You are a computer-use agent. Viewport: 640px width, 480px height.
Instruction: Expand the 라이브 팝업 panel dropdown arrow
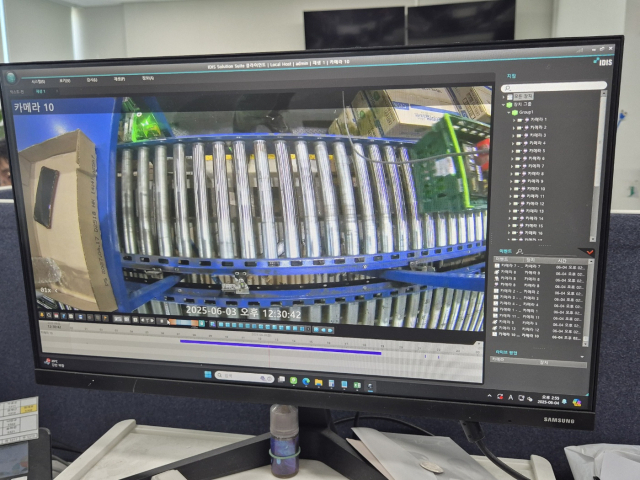point(582,357)
